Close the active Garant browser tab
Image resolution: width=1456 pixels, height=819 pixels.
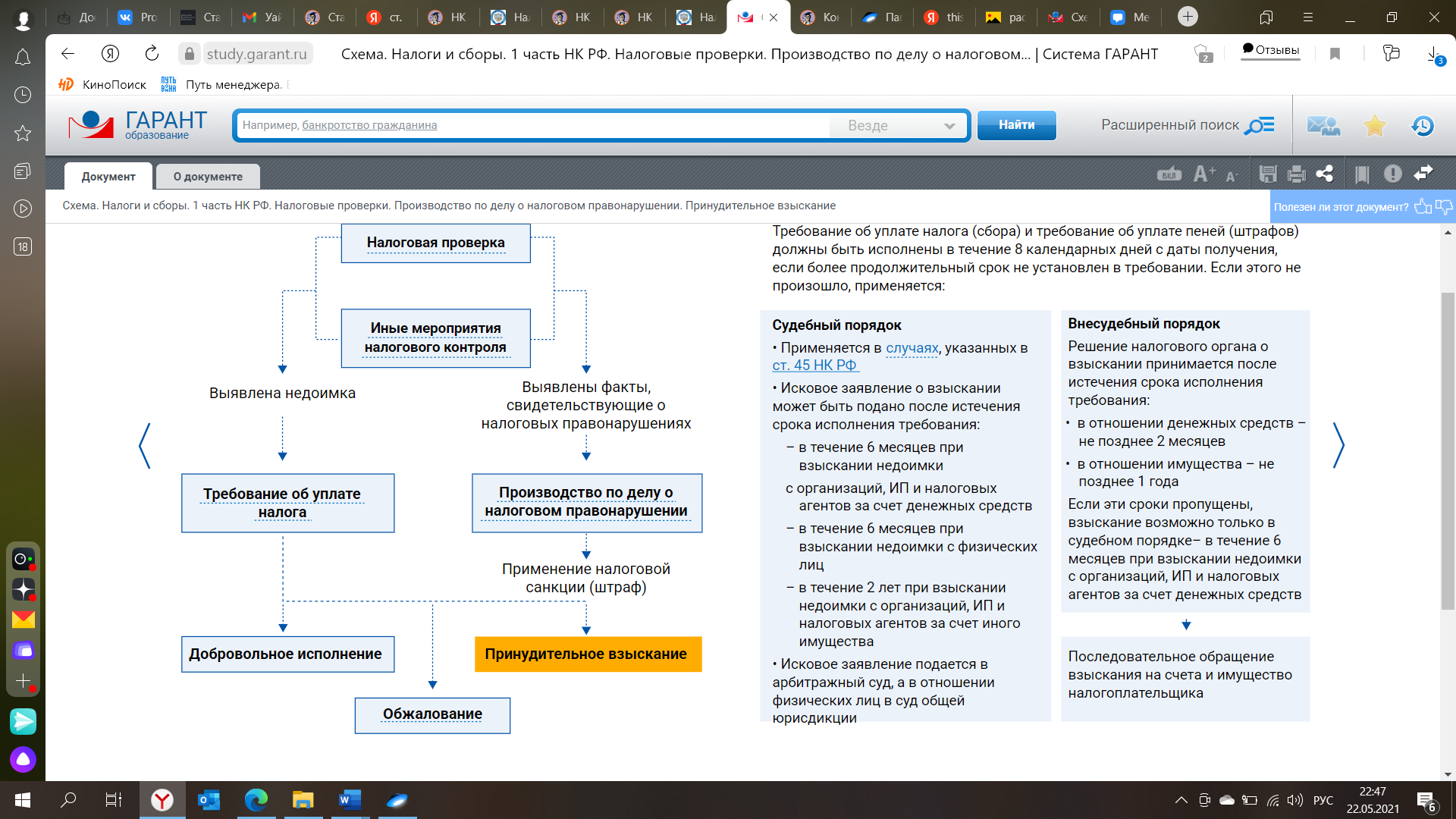pyautogui.click(x=773, y=17)
